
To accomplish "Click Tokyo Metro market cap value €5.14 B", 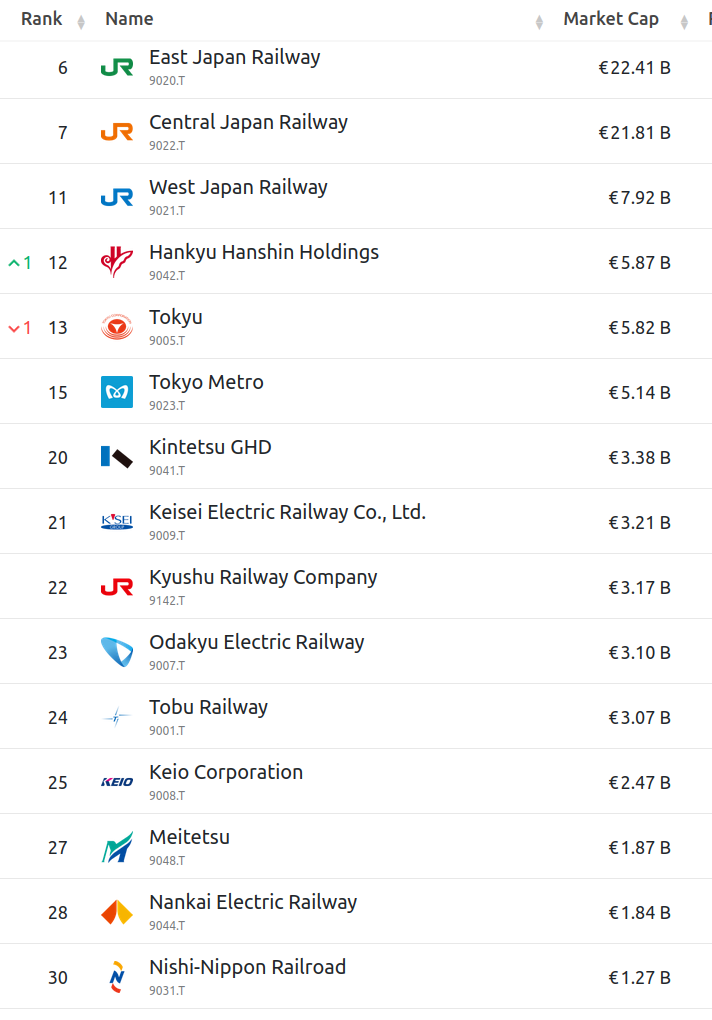I will tap(639, 392).
